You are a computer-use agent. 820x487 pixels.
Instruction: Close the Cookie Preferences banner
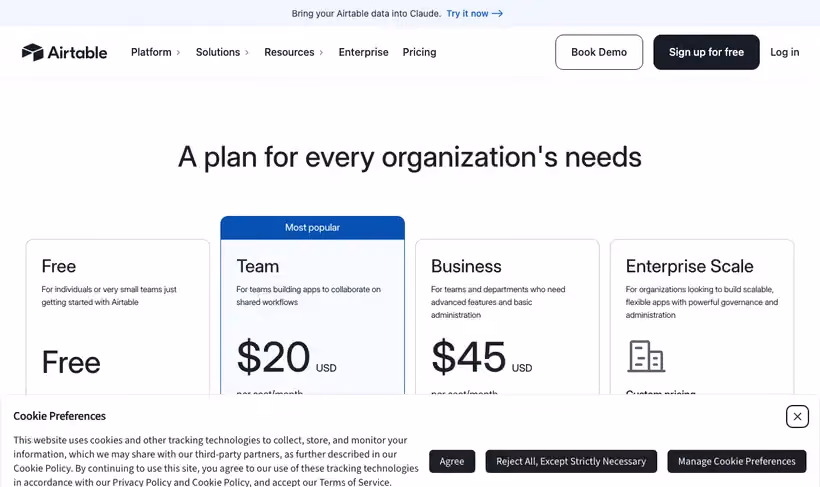tap(797, 416)
